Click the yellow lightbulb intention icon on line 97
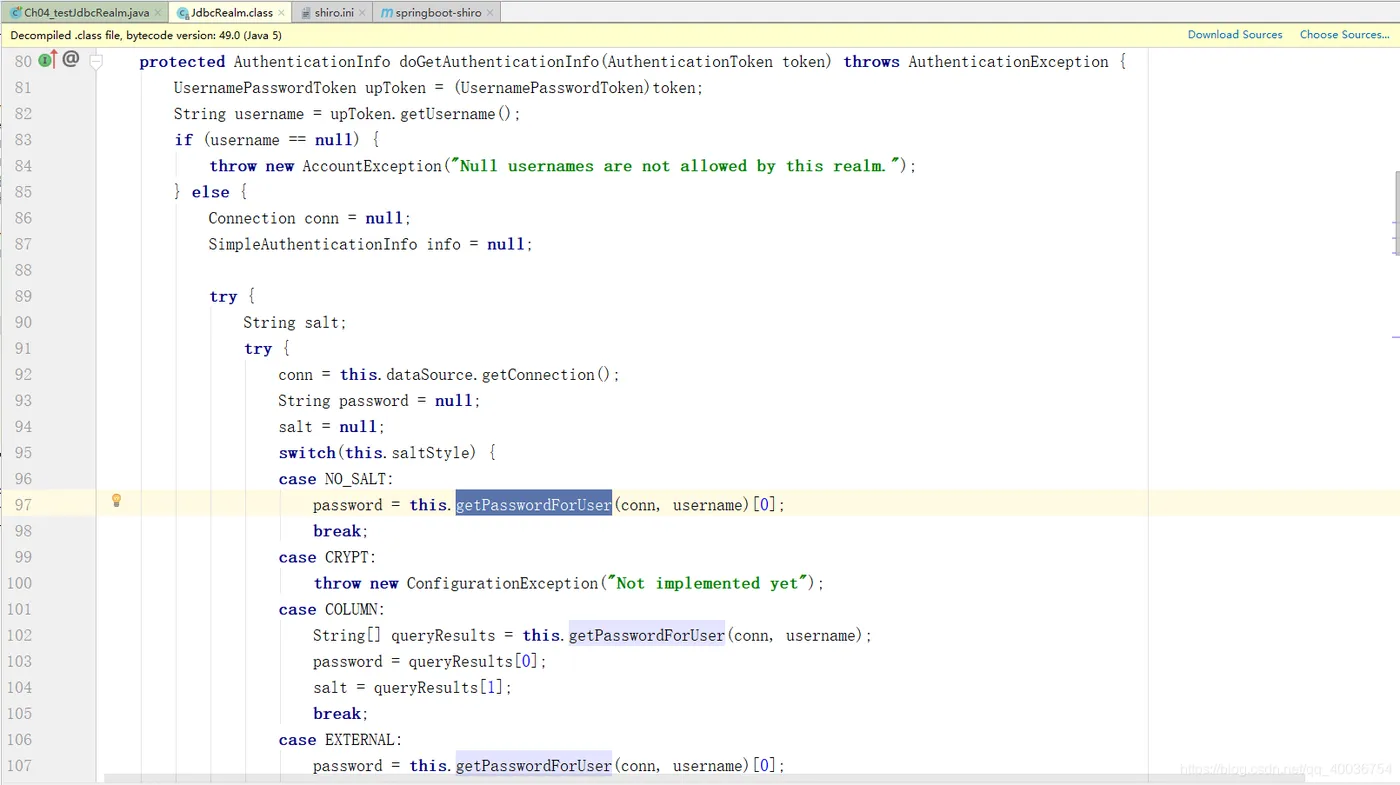This screenshot has height=785, width=1400. (116, 500)
